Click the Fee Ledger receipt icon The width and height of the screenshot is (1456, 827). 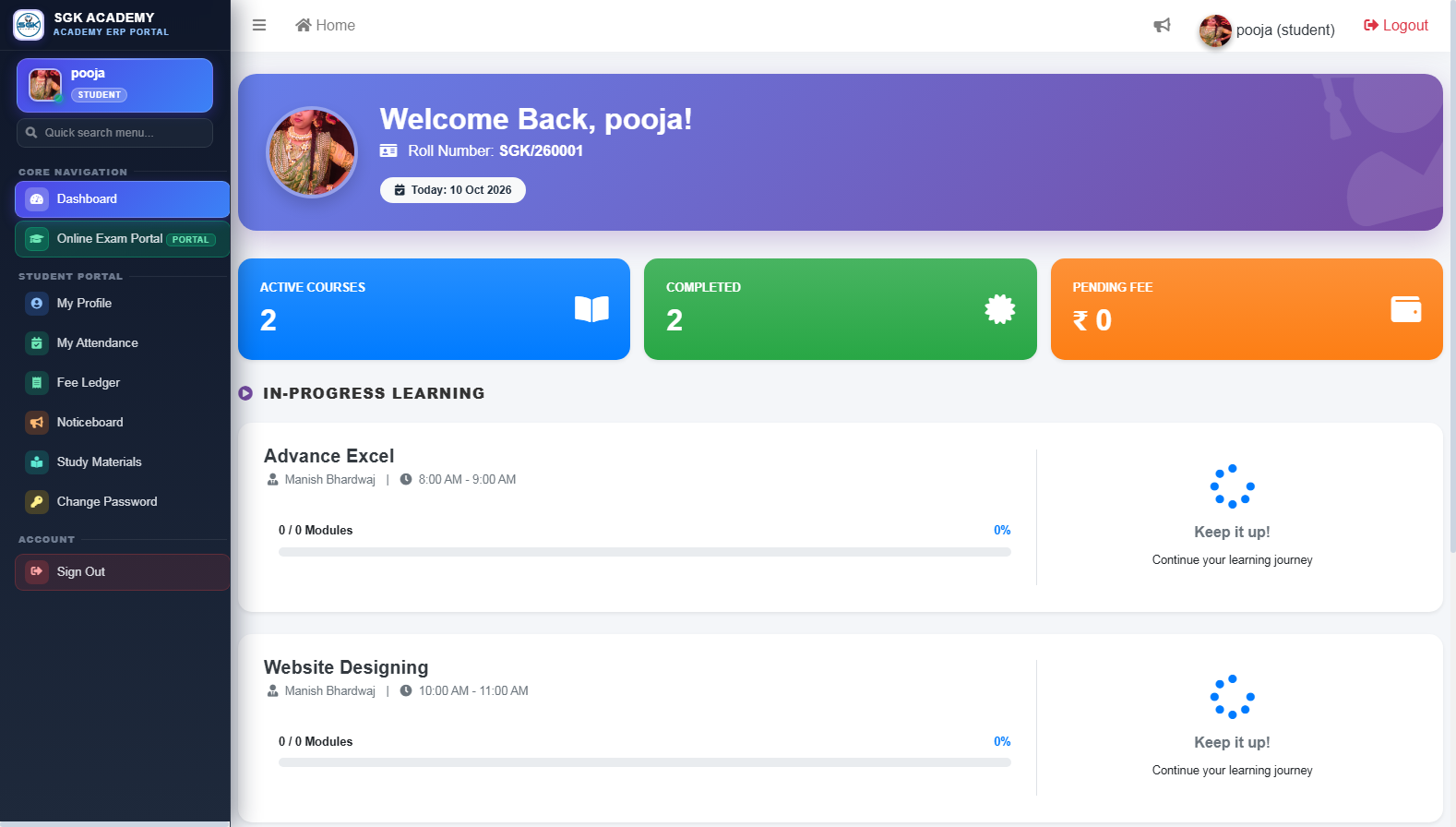tap(37, 383)
